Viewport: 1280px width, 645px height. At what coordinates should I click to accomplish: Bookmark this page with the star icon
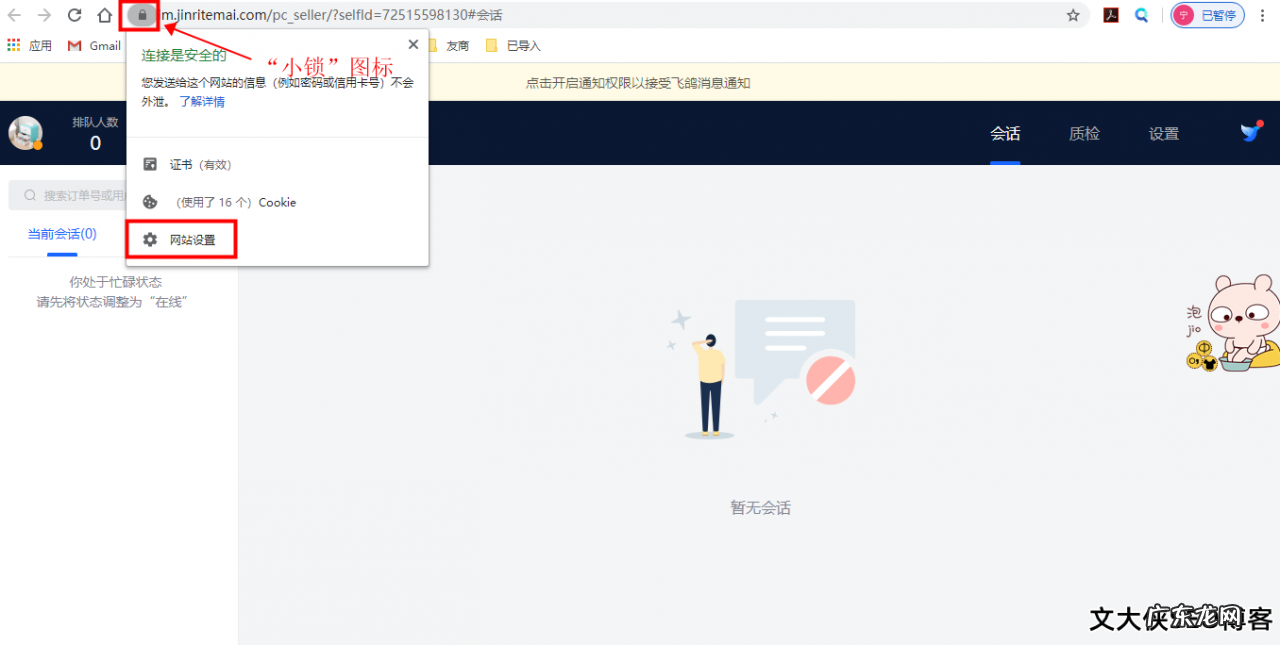pyautogui.click(x=1073, y=15)
